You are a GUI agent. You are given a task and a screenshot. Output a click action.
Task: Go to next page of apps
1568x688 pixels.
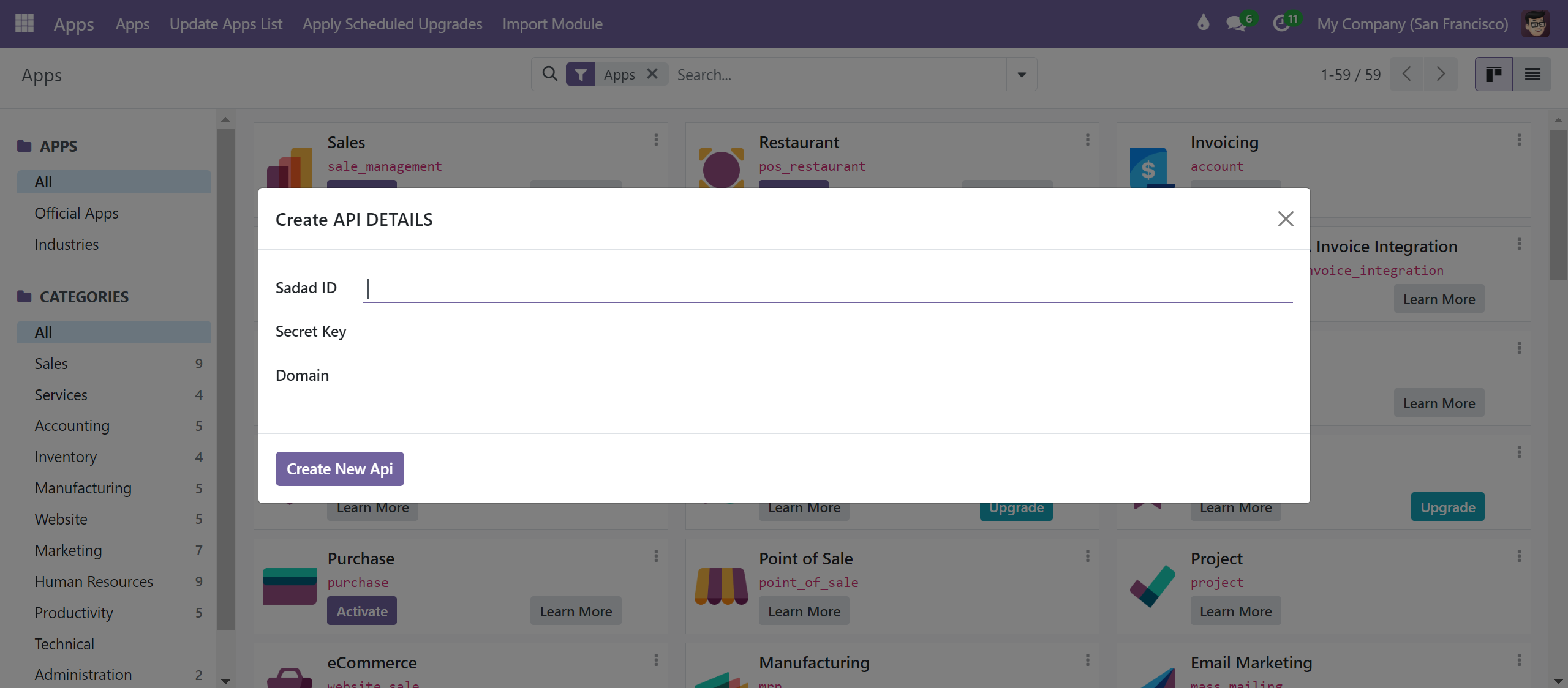[x=1440, y=75]
